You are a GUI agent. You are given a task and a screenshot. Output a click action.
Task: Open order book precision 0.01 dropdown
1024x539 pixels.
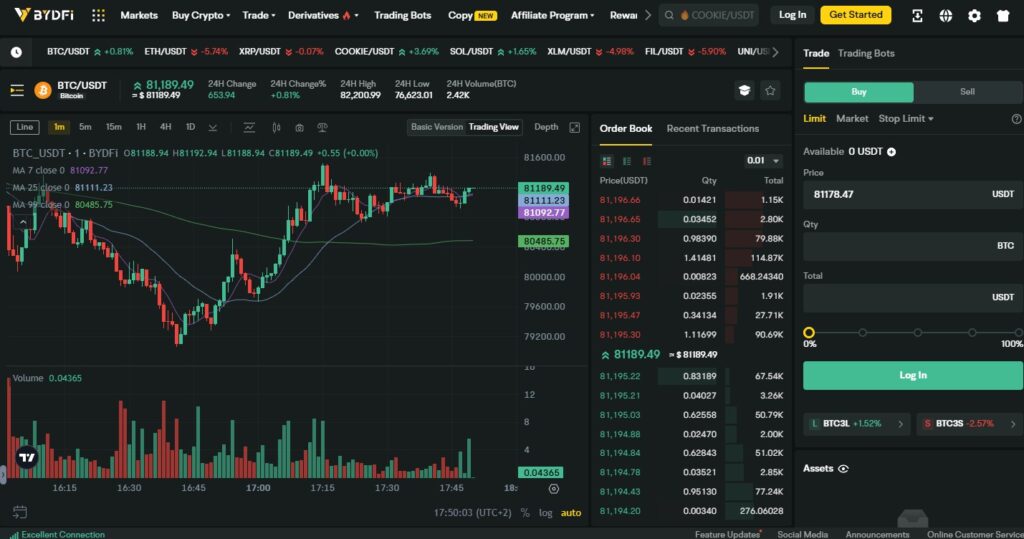[x=763, y=161]
